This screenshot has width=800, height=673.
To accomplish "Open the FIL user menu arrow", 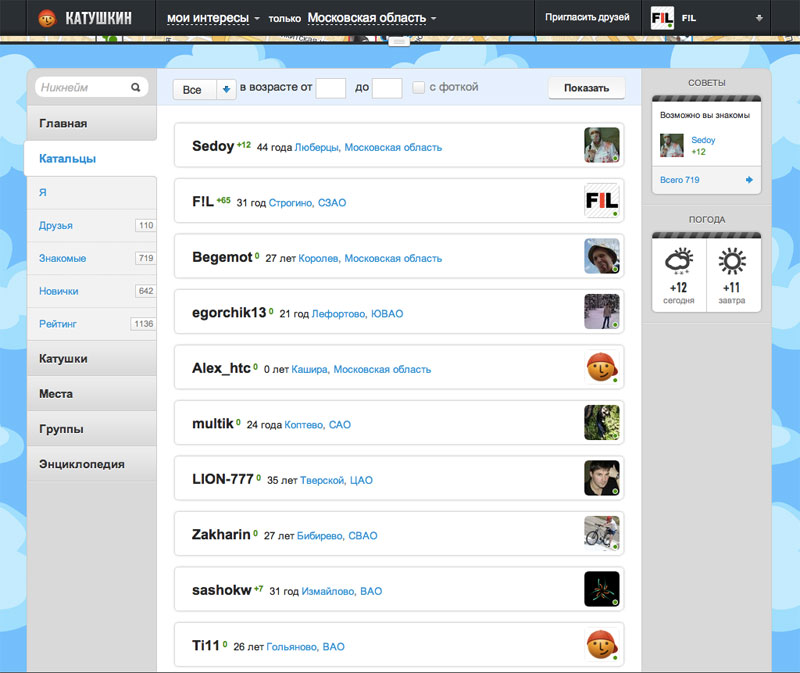I will [759, 18].
